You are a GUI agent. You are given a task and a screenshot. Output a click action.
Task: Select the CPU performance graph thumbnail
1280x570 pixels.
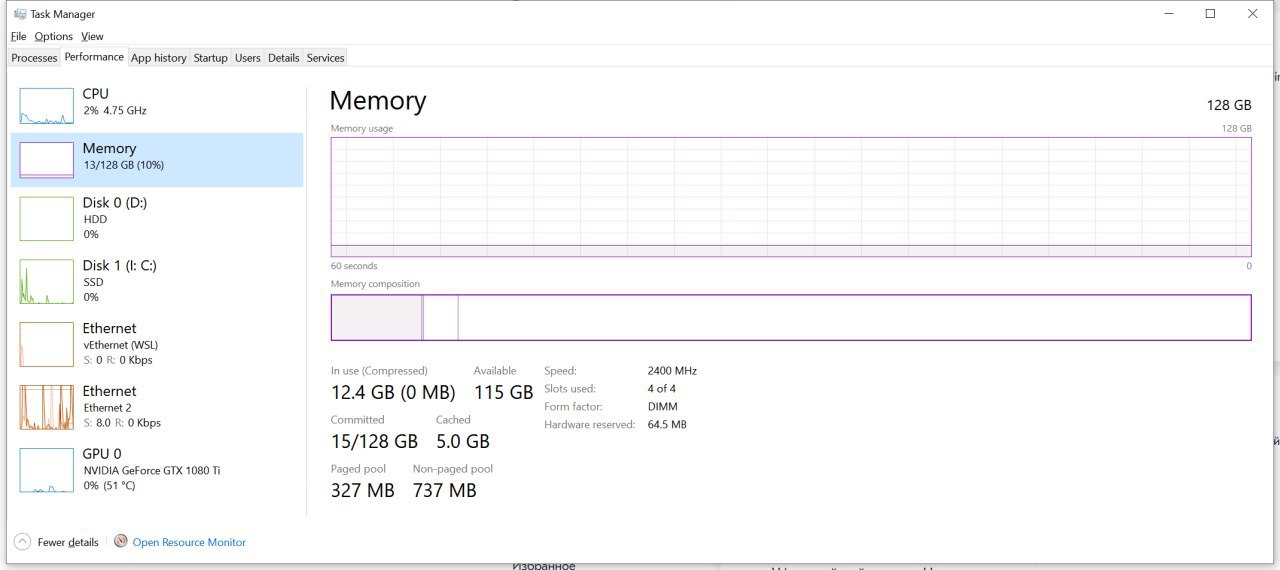tap(47, 106)
